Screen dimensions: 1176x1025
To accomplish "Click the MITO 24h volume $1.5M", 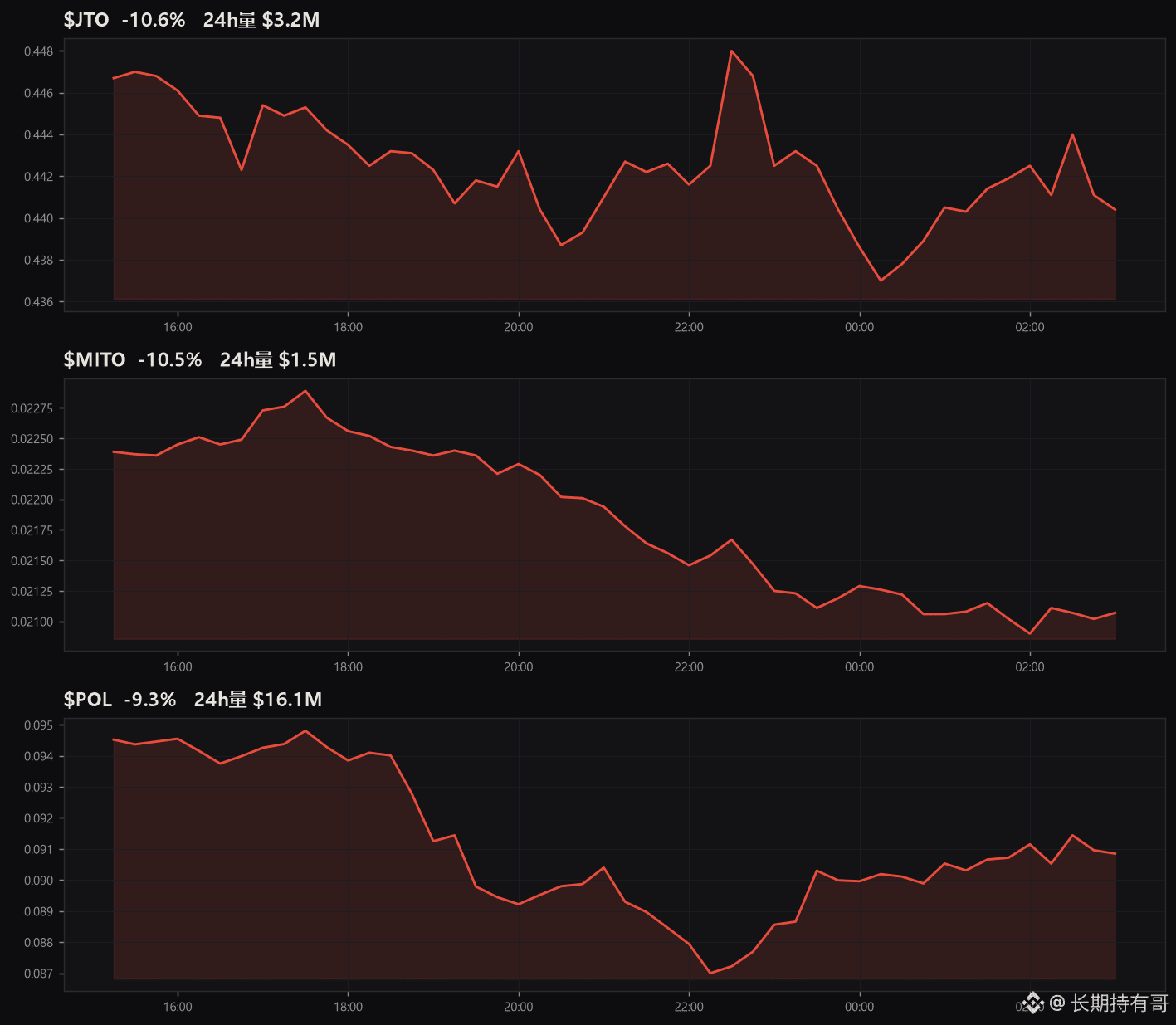I will [278, 359].
